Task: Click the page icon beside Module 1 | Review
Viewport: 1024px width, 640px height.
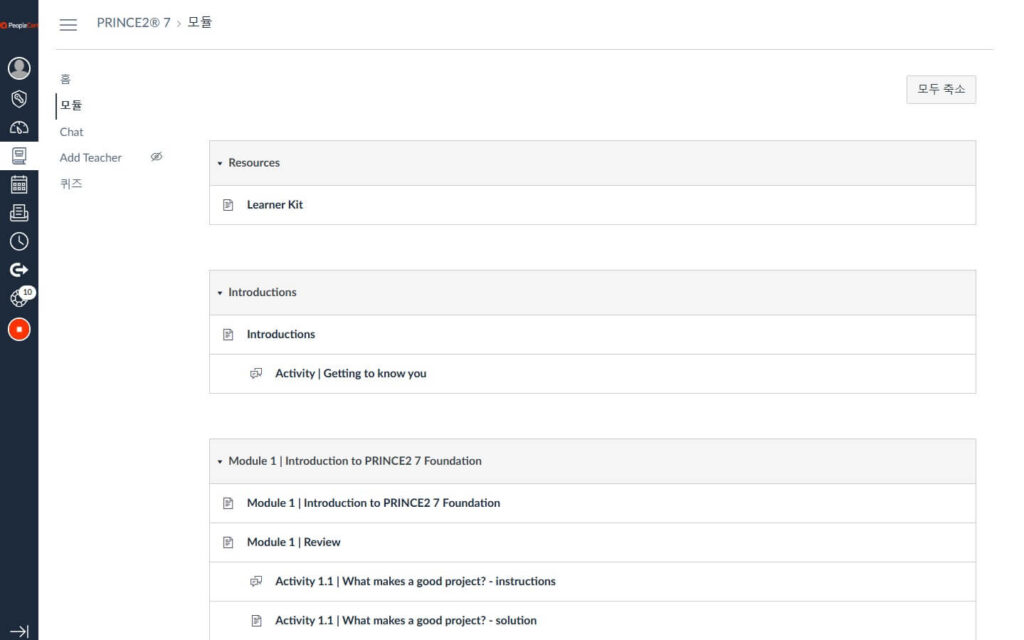Action: pos(228,542)
